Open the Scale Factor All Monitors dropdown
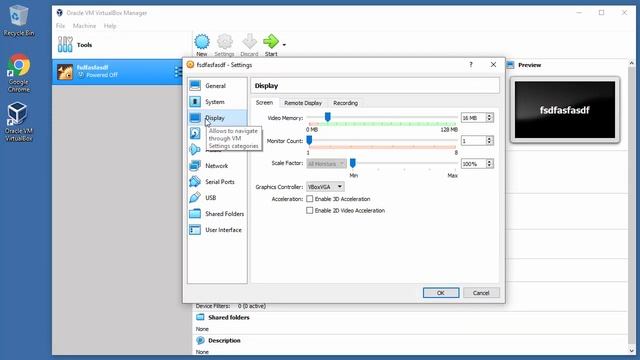The image size is (640, 360). click(x=326, y=164)
